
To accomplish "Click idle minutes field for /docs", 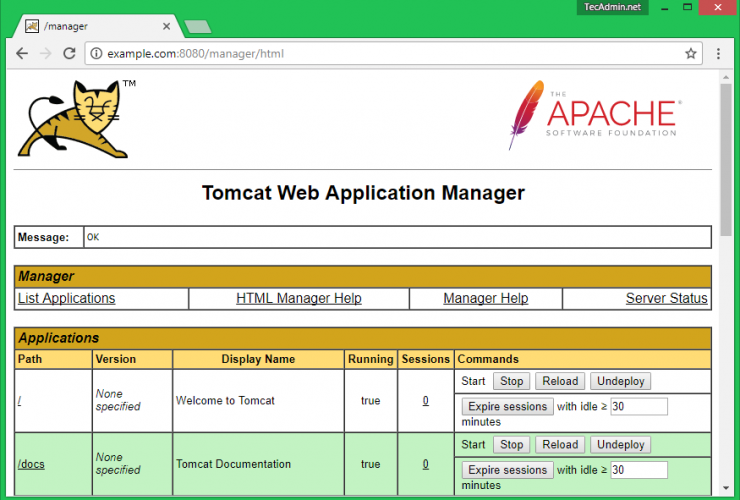I will (x=638, y=470).
